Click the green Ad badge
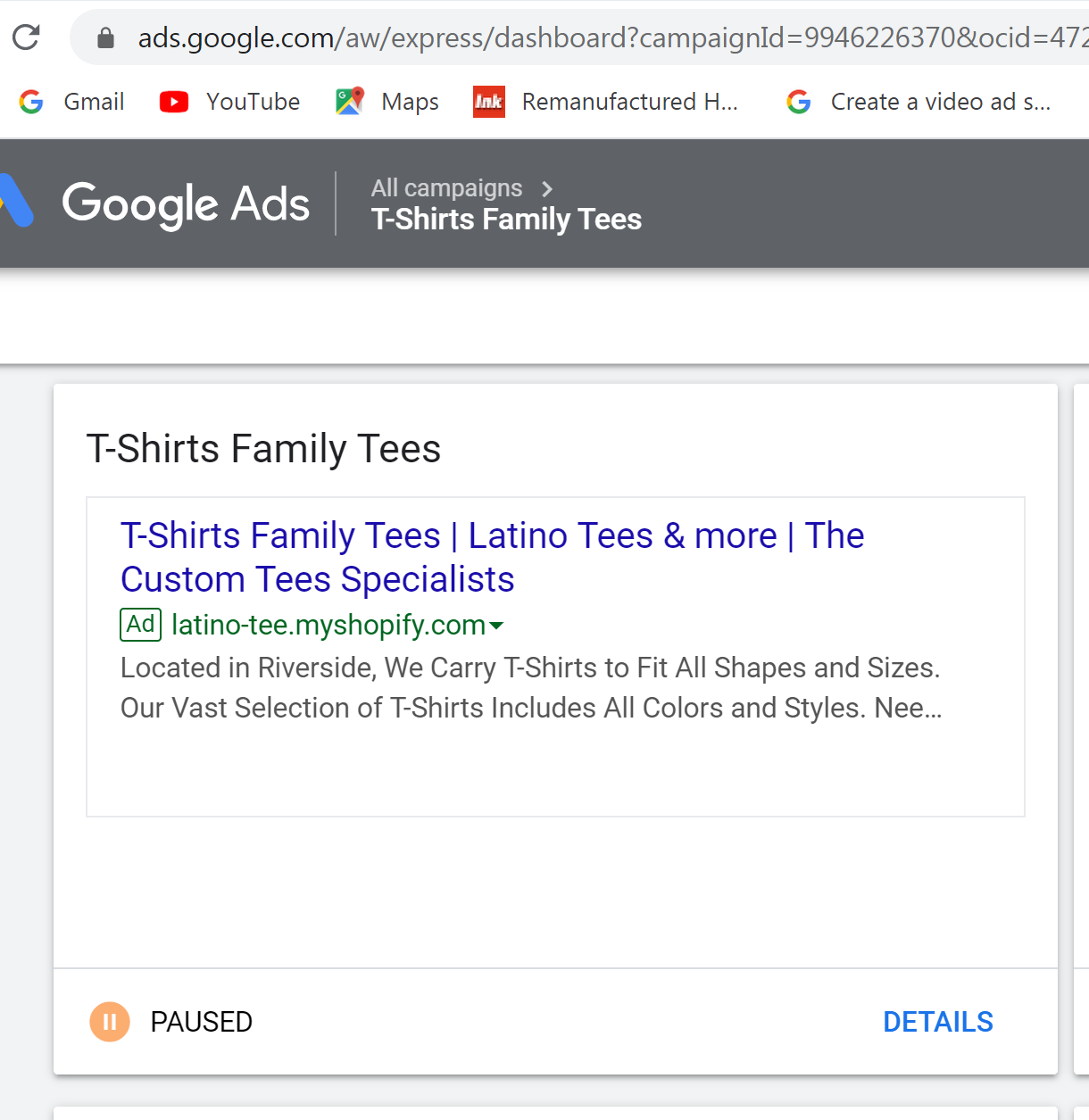The width and height of the screenshot is (1089, 1120). pyautogui.click(x=140, y=625)
